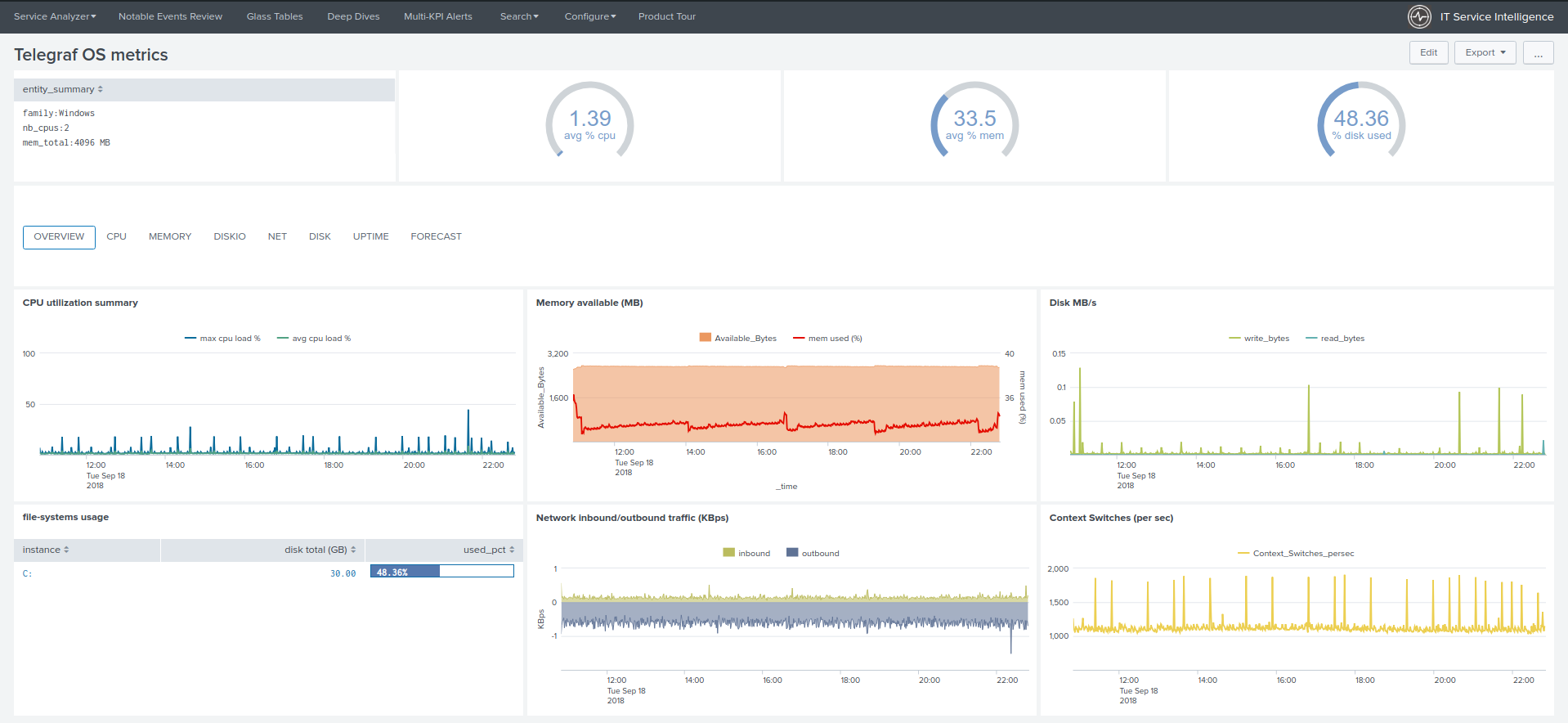Toggle read_bytes legend series
The width and height of the screenshot is (1568, 723).
pyautogui.click(x=1335, y=339)
